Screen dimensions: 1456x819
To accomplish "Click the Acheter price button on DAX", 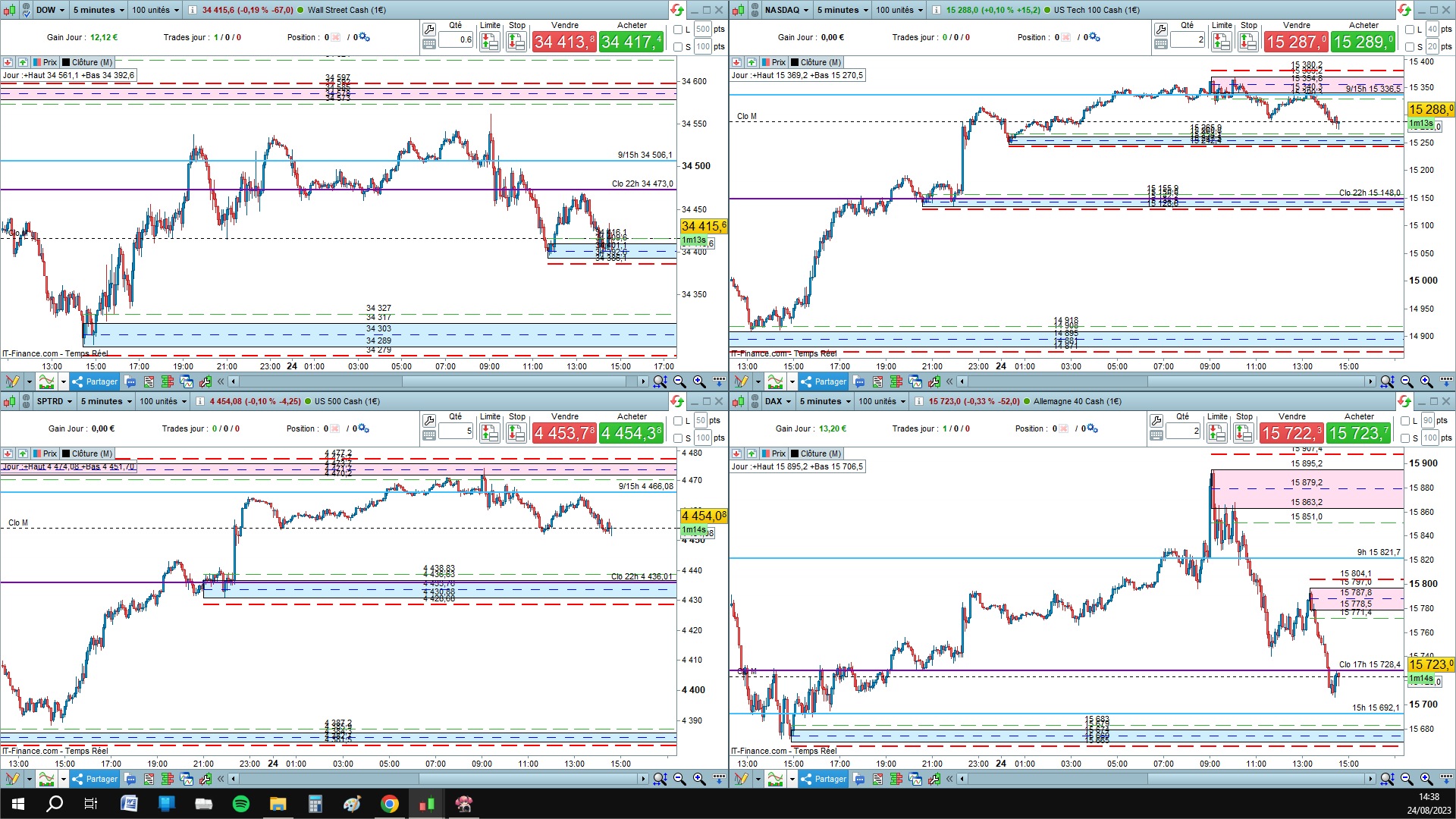I will 1359,433.
